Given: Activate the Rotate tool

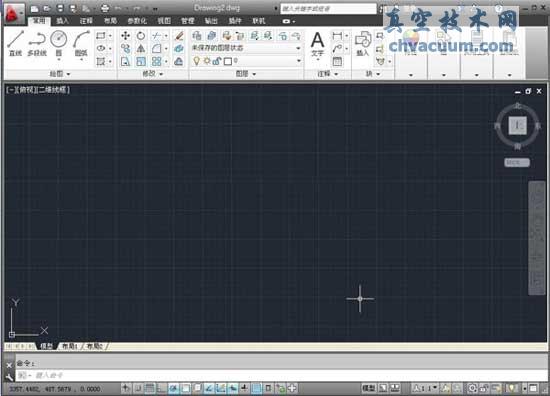Looking at the screenshot, I should click(141, 35).
